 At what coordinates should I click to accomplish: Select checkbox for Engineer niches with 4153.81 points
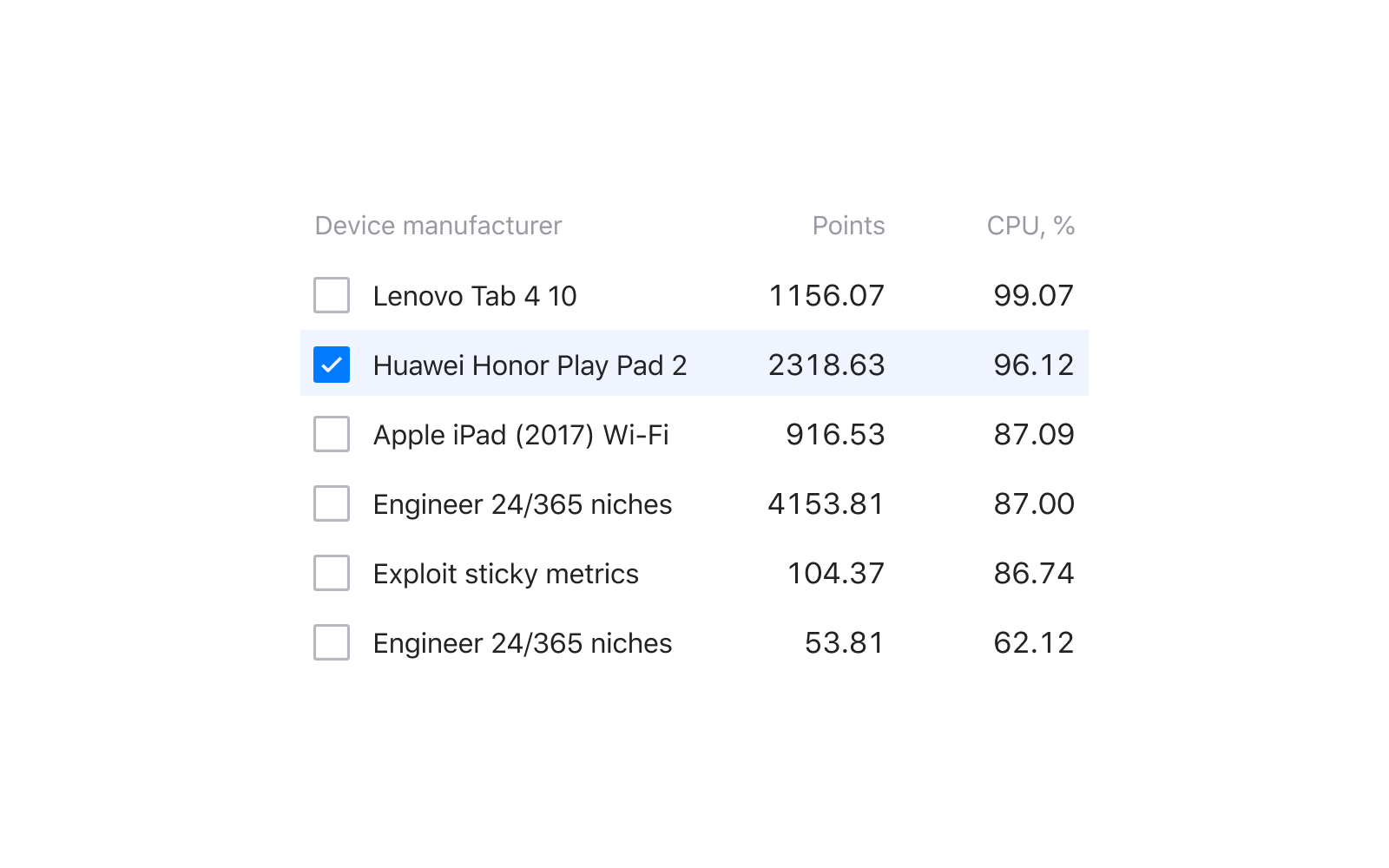click(332, 503)
